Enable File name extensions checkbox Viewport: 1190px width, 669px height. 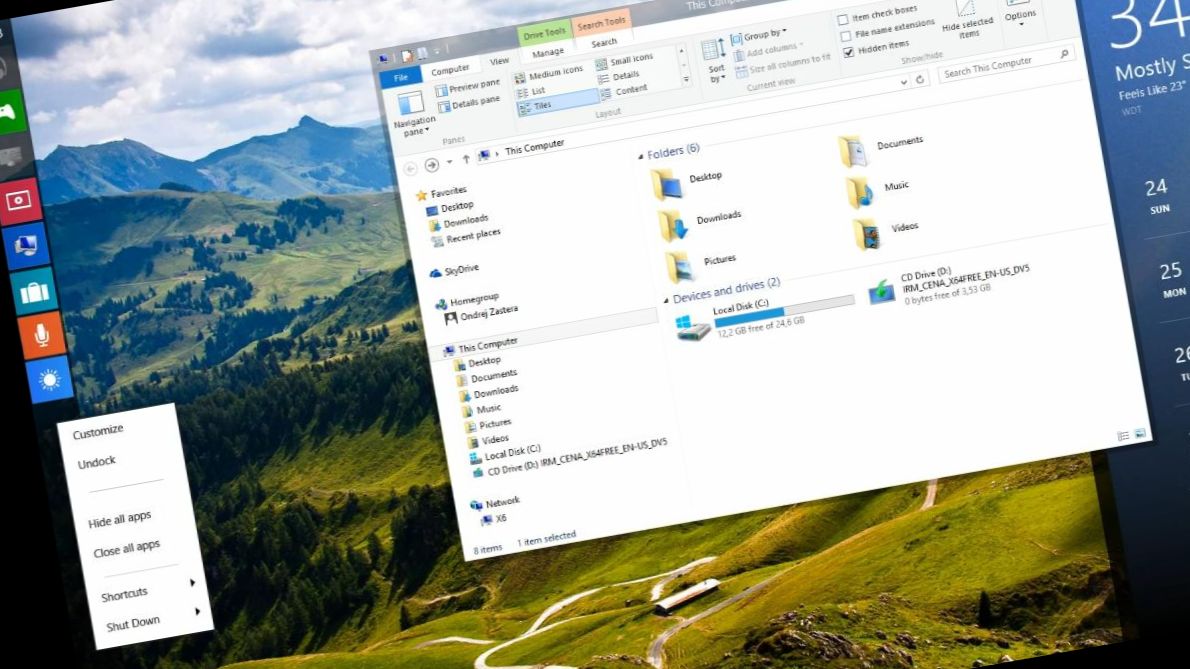tap(887, 30)
